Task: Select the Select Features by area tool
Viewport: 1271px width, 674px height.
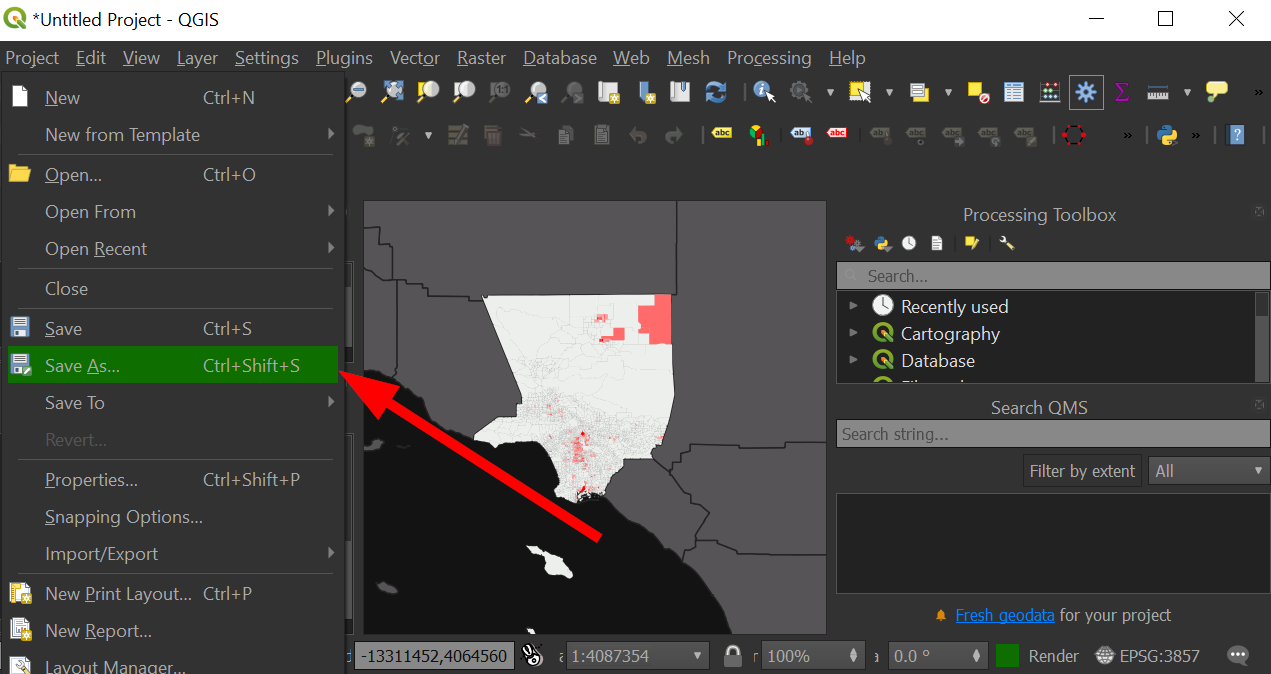Action: [860, 92]
